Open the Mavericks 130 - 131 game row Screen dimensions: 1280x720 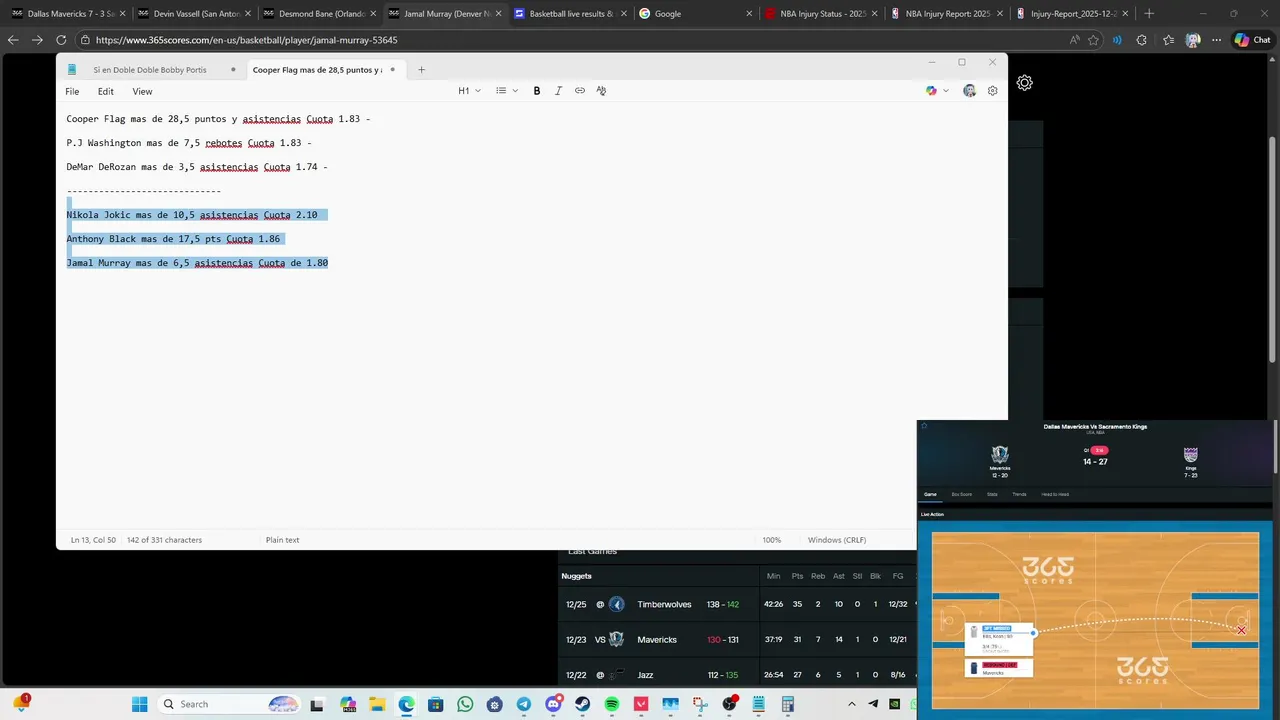click(x=737, y=639)
